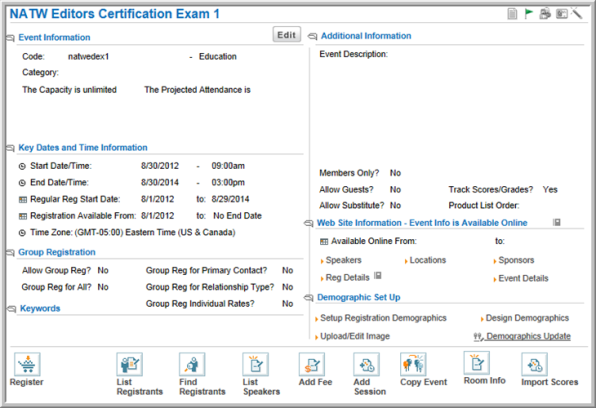Click the printer icon in header
The image size is (596, 408).
coord(545,14)
